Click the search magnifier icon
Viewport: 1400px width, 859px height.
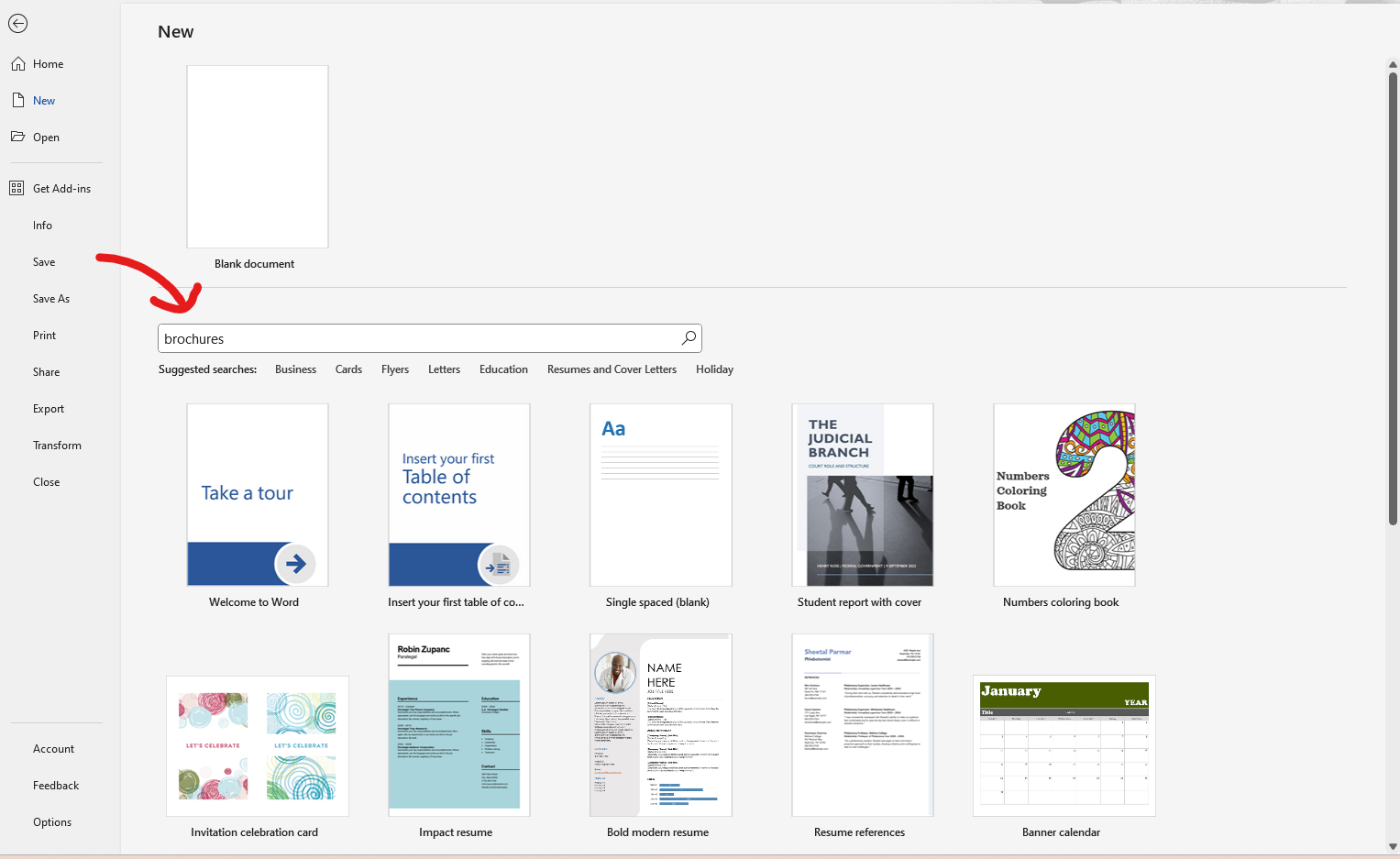(x=688, y=337)
